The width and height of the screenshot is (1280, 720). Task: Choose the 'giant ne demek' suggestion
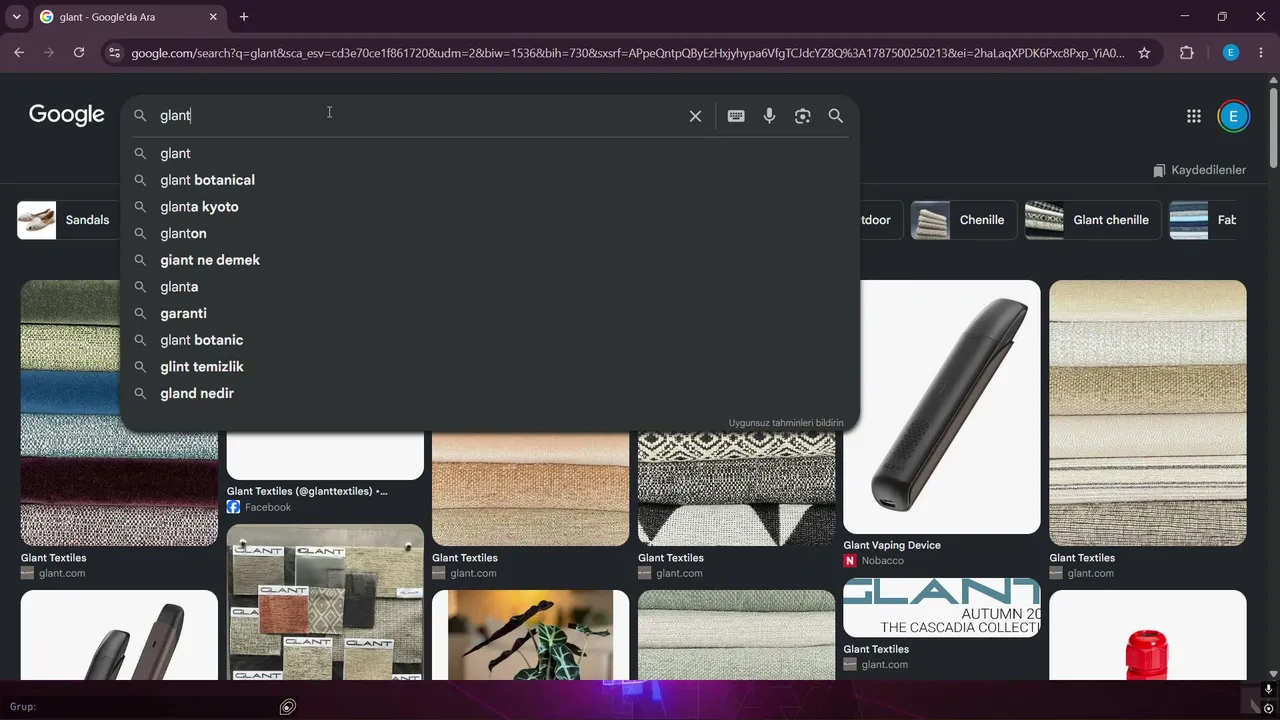490,260
